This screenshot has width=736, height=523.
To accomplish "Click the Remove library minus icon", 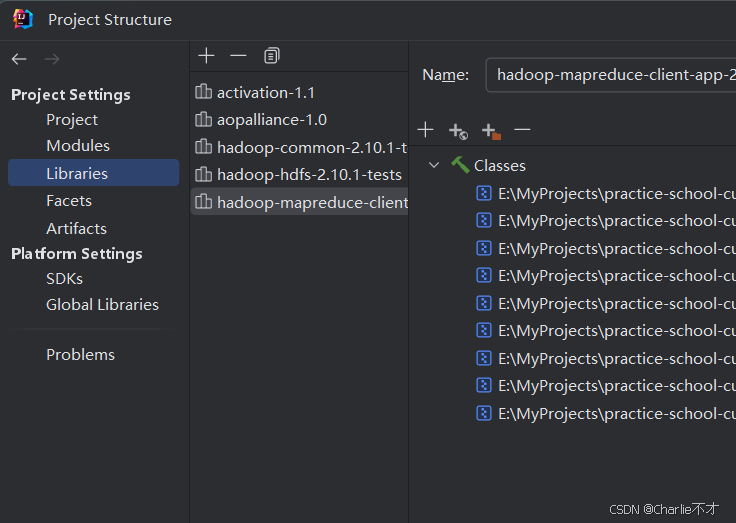I will (x=238, y=55).
